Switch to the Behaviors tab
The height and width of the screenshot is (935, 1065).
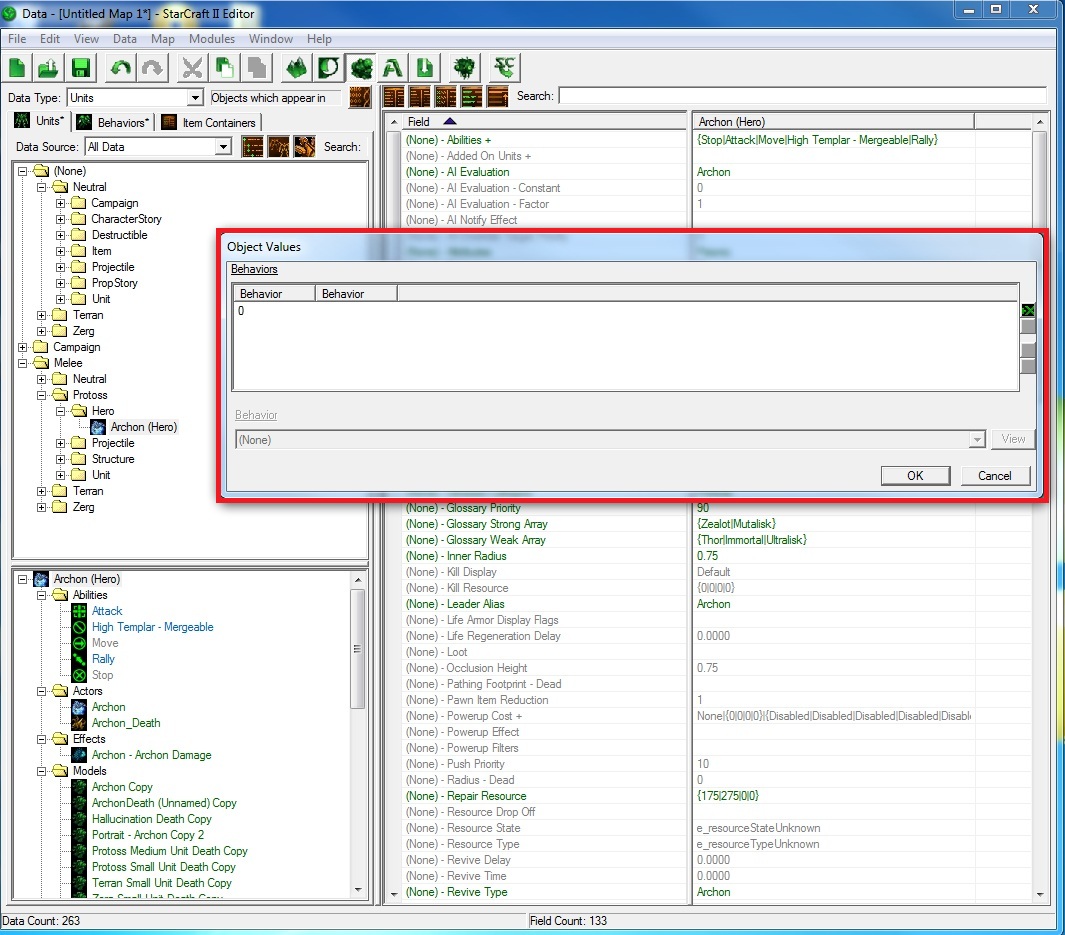(113, 122)
